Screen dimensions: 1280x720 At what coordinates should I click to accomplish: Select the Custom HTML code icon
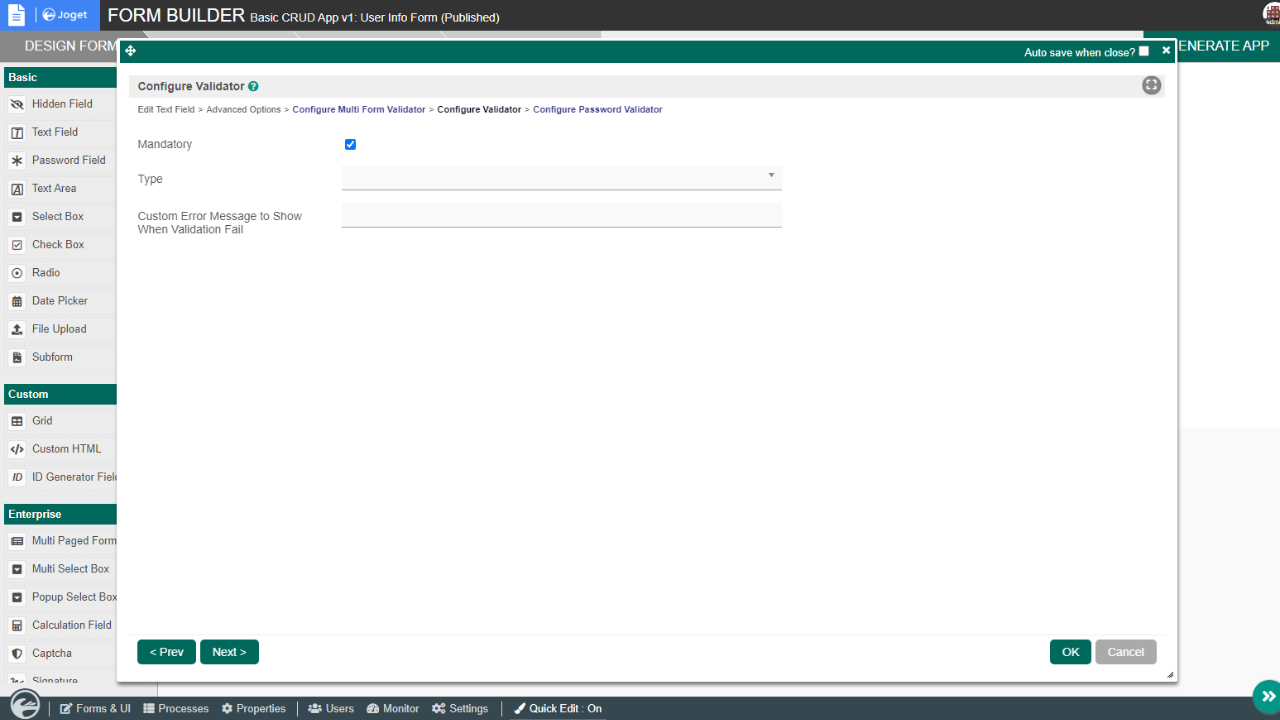coord(17,449)
